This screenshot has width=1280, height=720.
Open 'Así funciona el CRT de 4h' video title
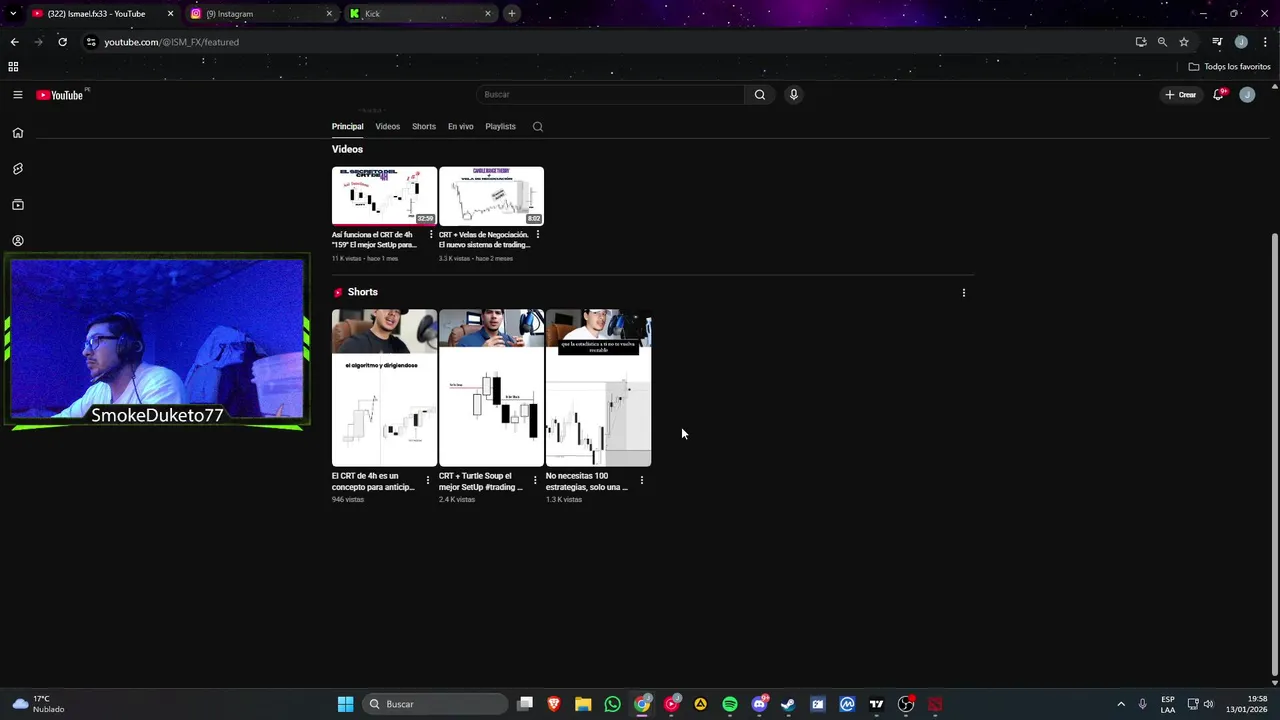(x=375, y=240)
